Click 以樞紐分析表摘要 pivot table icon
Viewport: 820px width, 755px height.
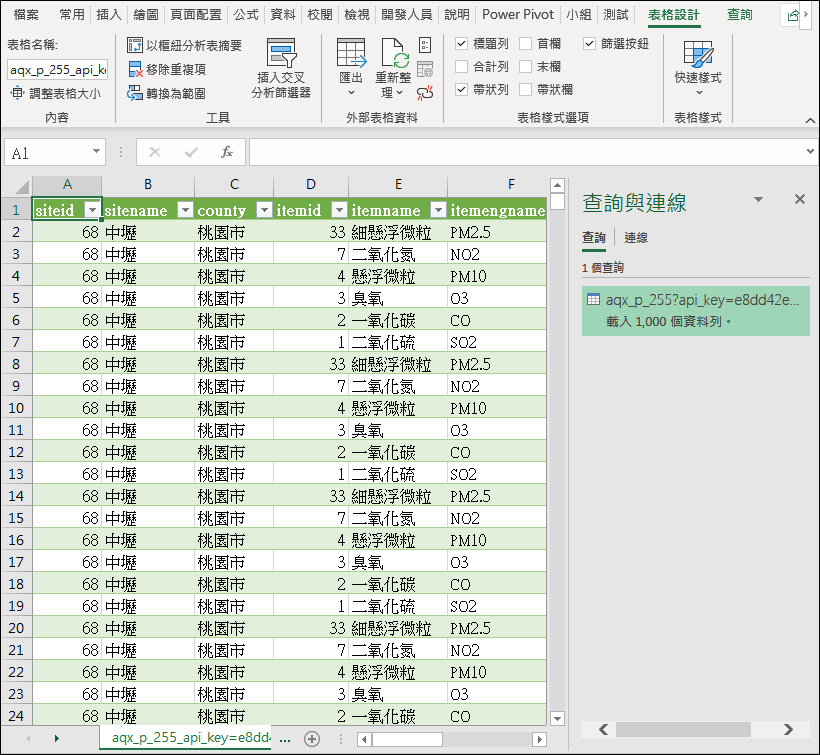[134, 45]
